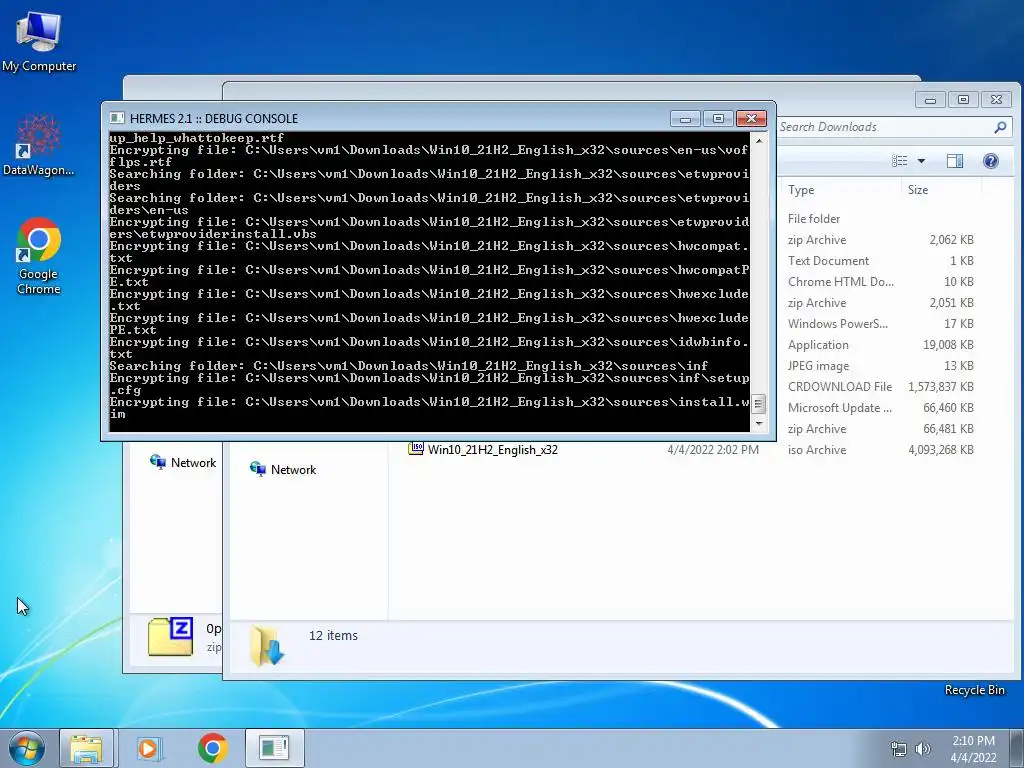
Task: Click the Application type row
Action: pos(818,345)
